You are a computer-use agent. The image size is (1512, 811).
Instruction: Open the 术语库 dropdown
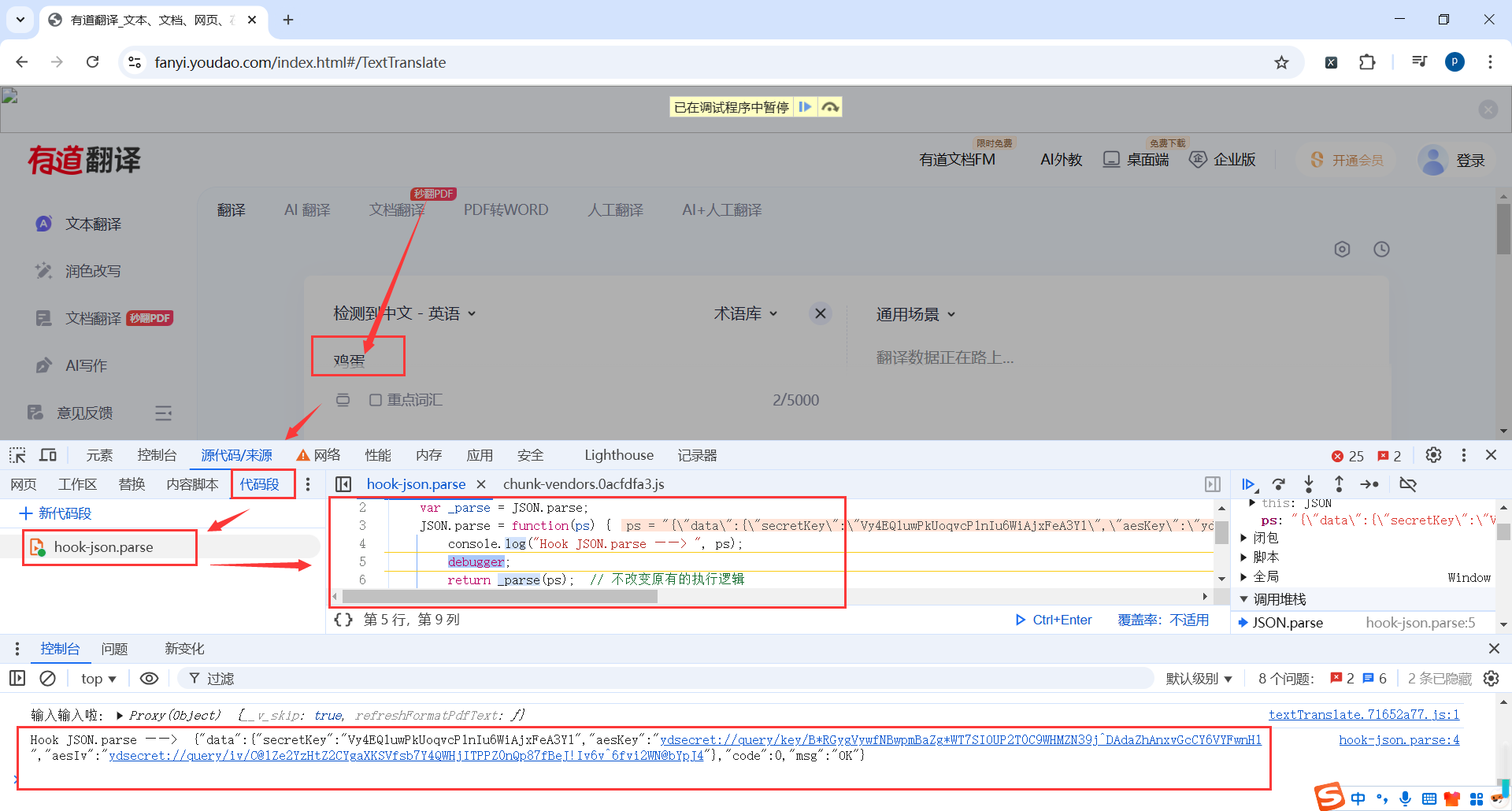pyautogui.click(x=746, y=313)
